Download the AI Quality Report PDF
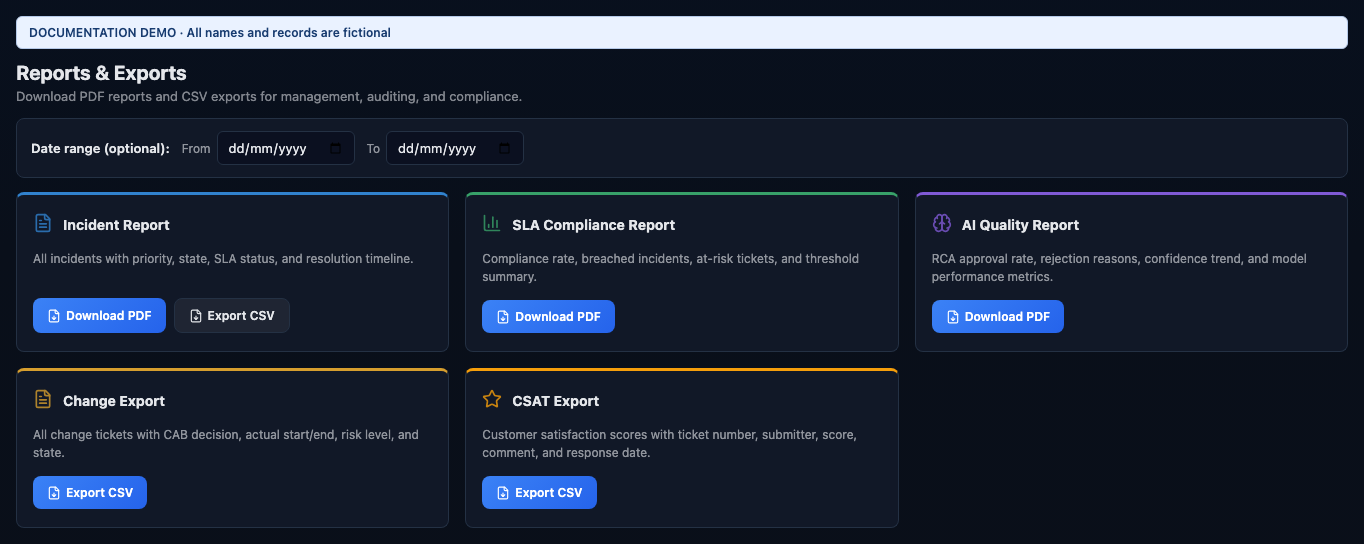Image resolution: width=1364 pixels, height=544 pixels. (x=998, y=316)
